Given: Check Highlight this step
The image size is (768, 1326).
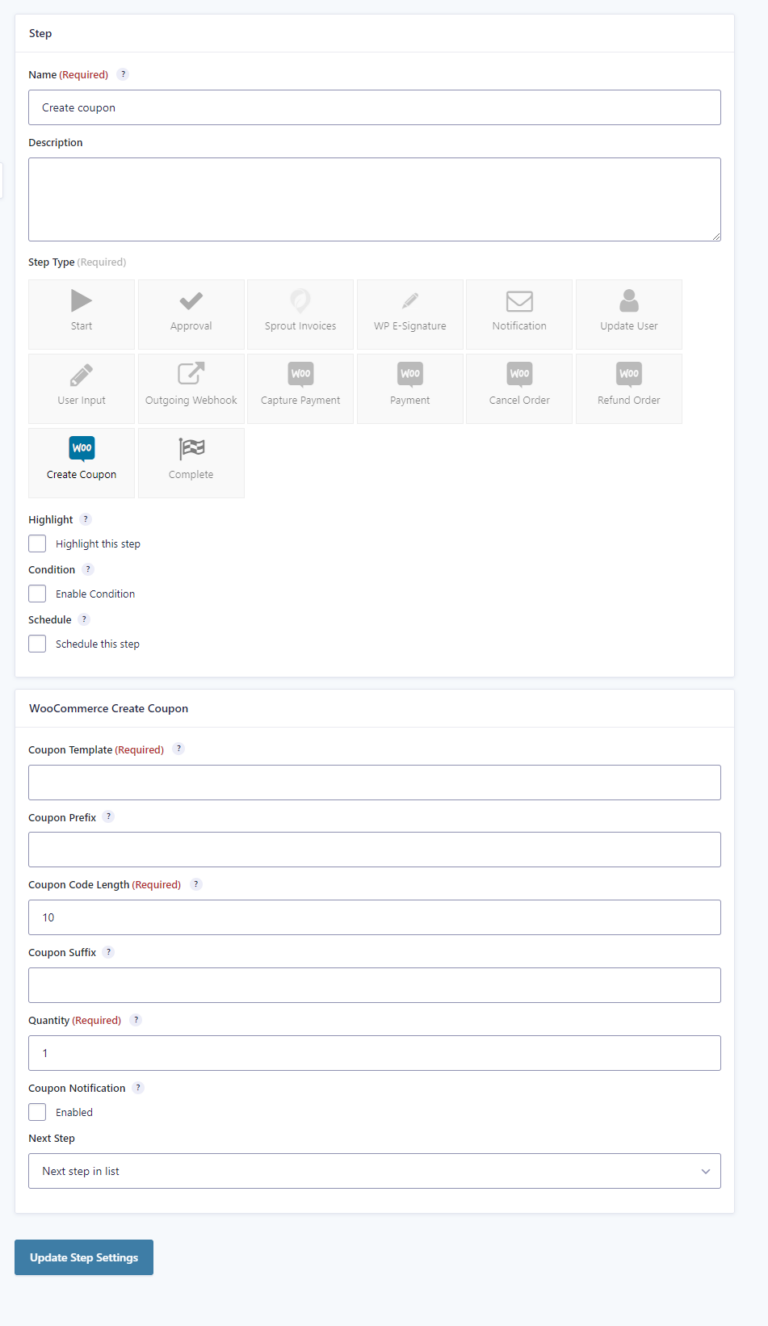Looking at the screenshot, I should [x=37, y=544].
